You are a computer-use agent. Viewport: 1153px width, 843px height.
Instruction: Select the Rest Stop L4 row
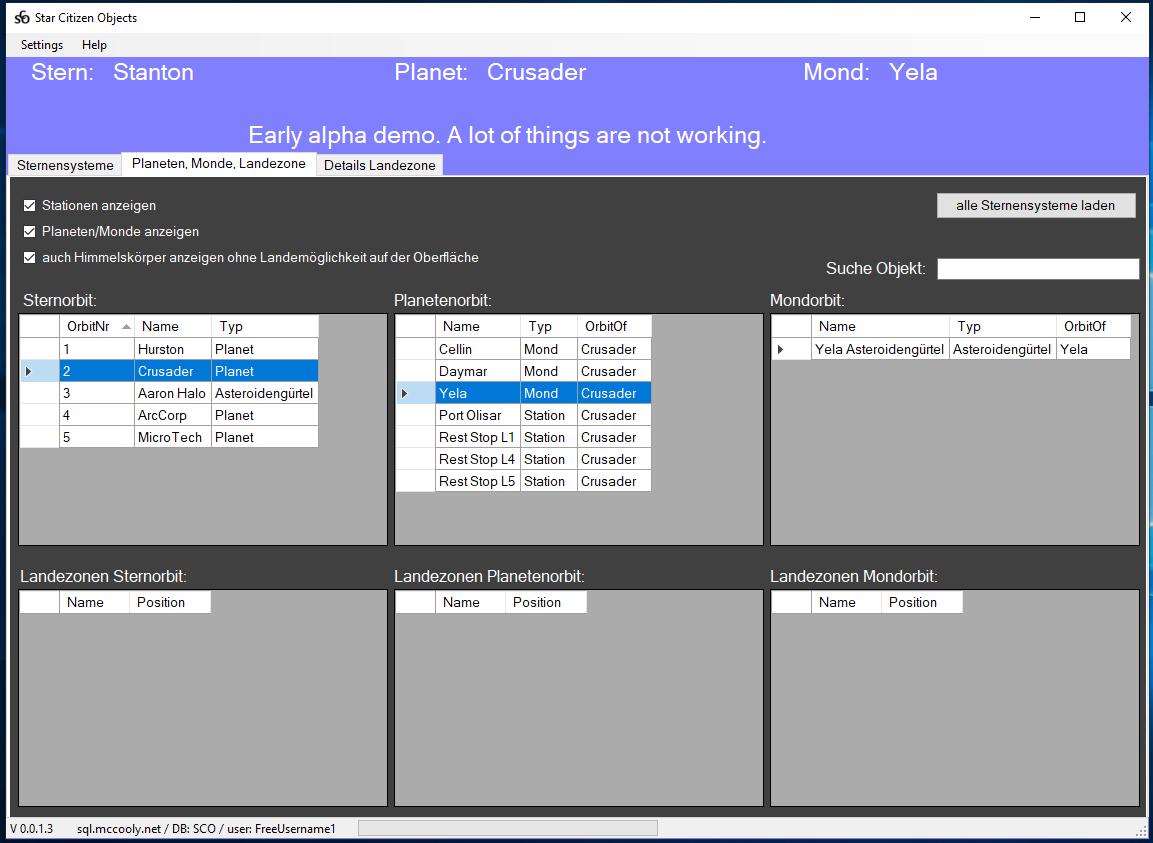pos(524,459)
